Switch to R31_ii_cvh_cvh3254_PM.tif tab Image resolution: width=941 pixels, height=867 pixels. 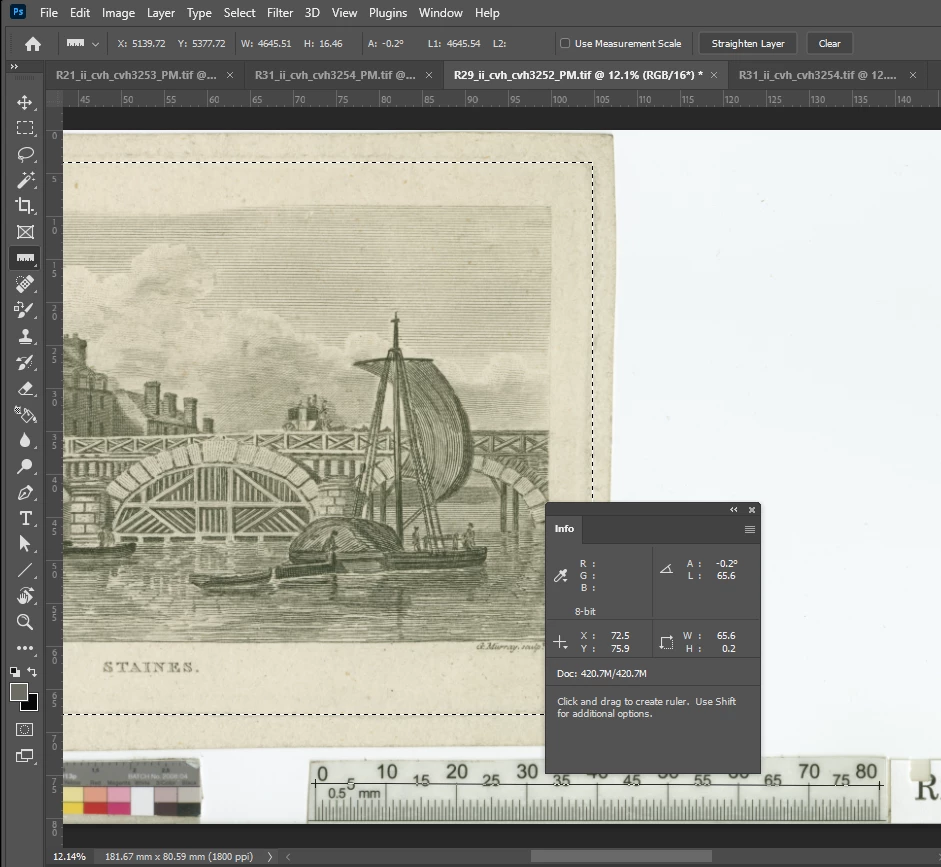click(335, 75)
